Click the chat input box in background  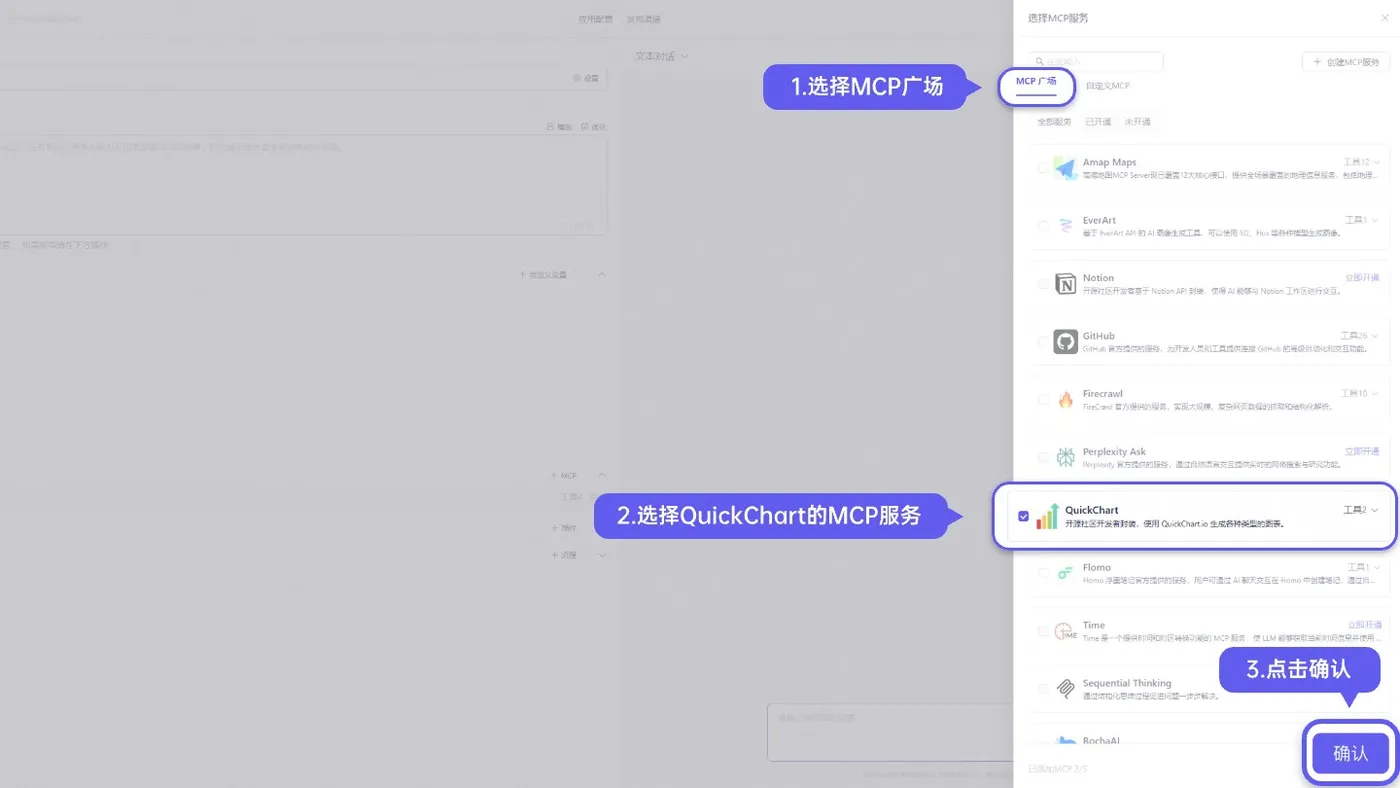click(890, 732)
